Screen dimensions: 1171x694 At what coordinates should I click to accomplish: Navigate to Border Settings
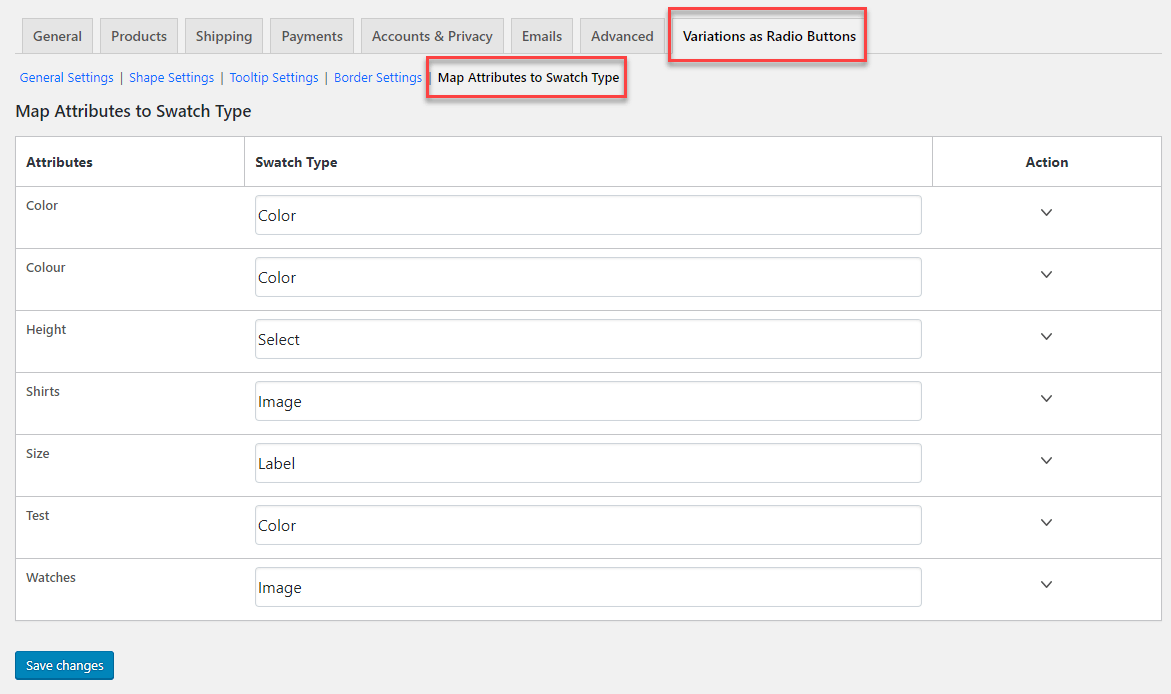(377, 77)
